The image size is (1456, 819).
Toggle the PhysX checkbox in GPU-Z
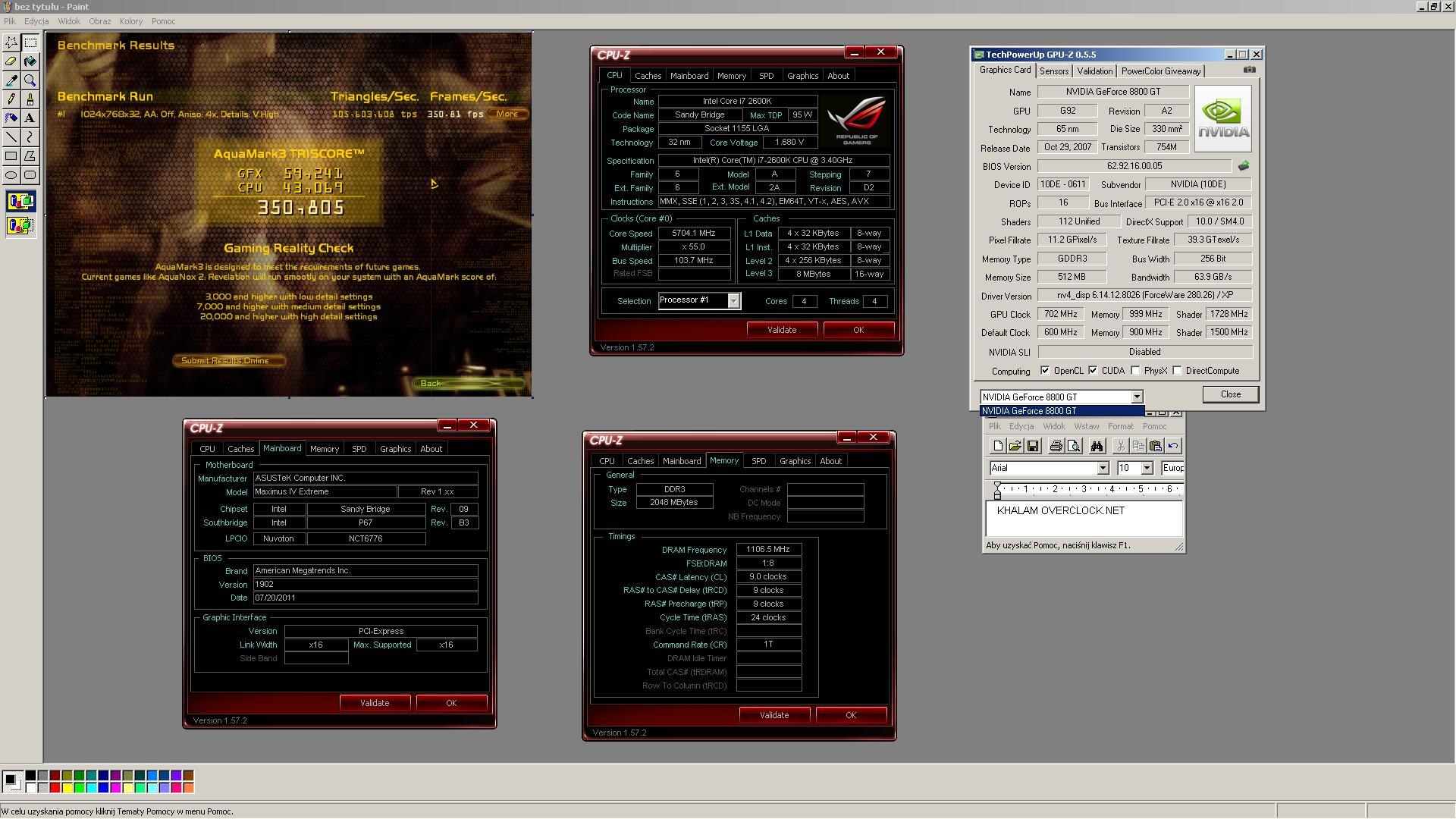(1135, 371)
